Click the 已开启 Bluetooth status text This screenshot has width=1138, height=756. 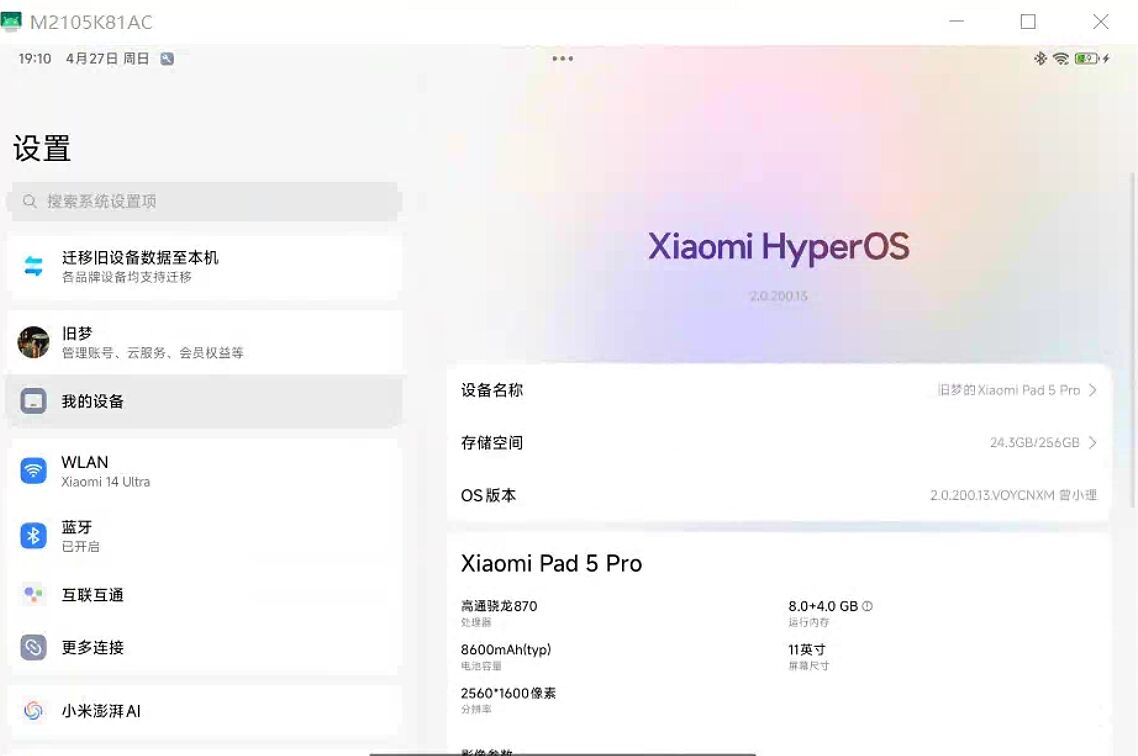[81, 546]
